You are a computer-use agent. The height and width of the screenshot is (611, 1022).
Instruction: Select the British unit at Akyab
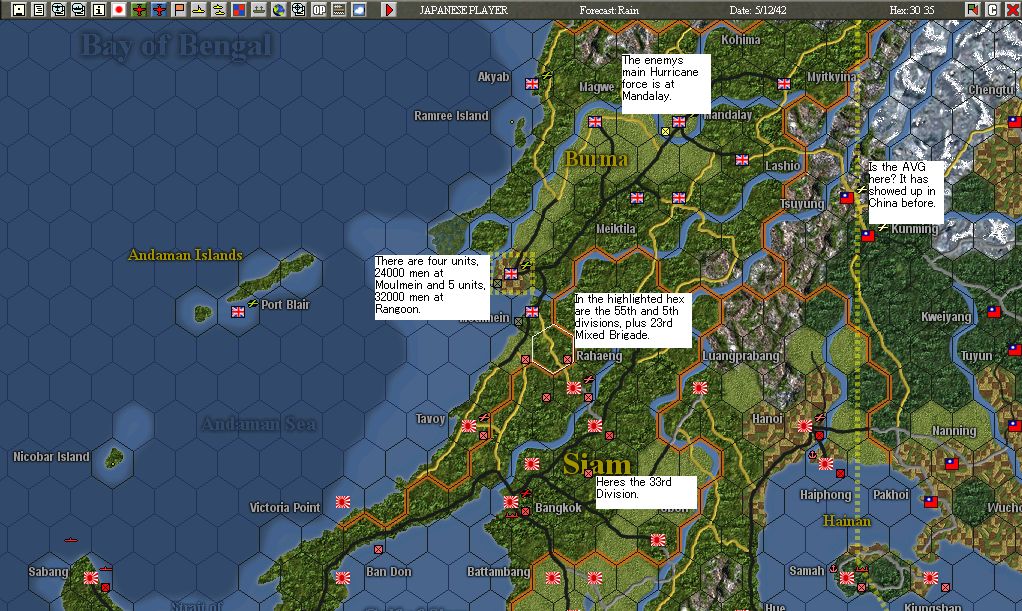tap(532, 84)
